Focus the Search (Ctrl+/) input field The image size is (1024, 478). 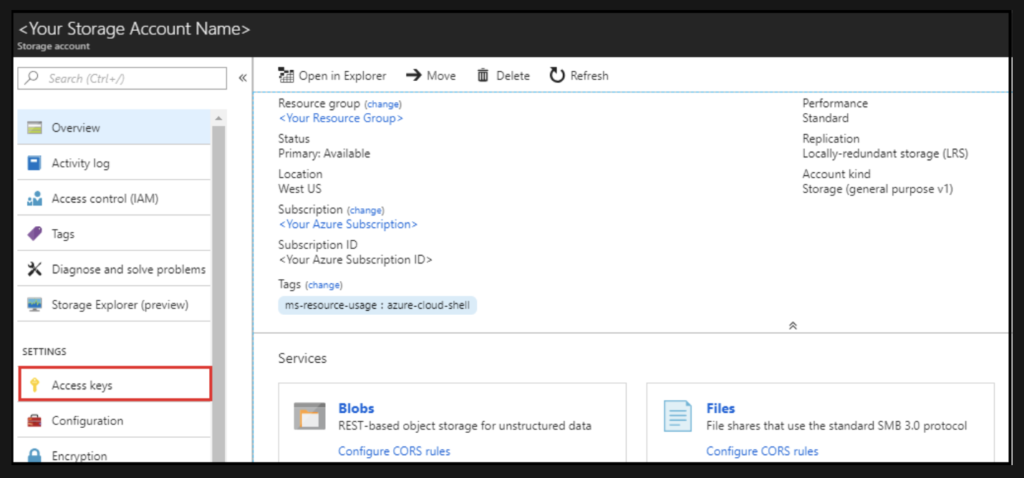(x=122, y=78)
